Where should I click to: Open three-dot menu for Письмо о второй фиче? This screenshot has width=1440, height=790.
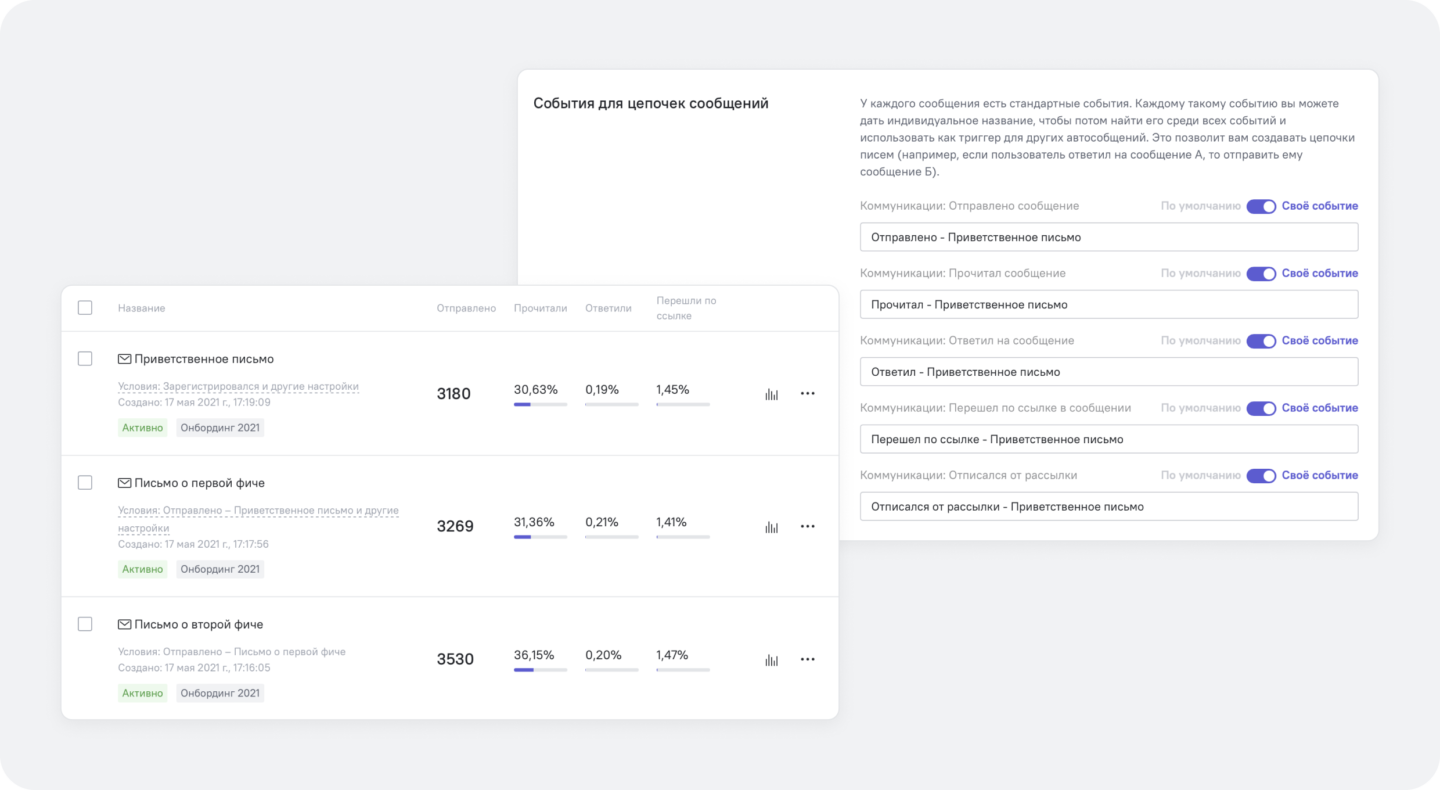click(x=808, y=660)
